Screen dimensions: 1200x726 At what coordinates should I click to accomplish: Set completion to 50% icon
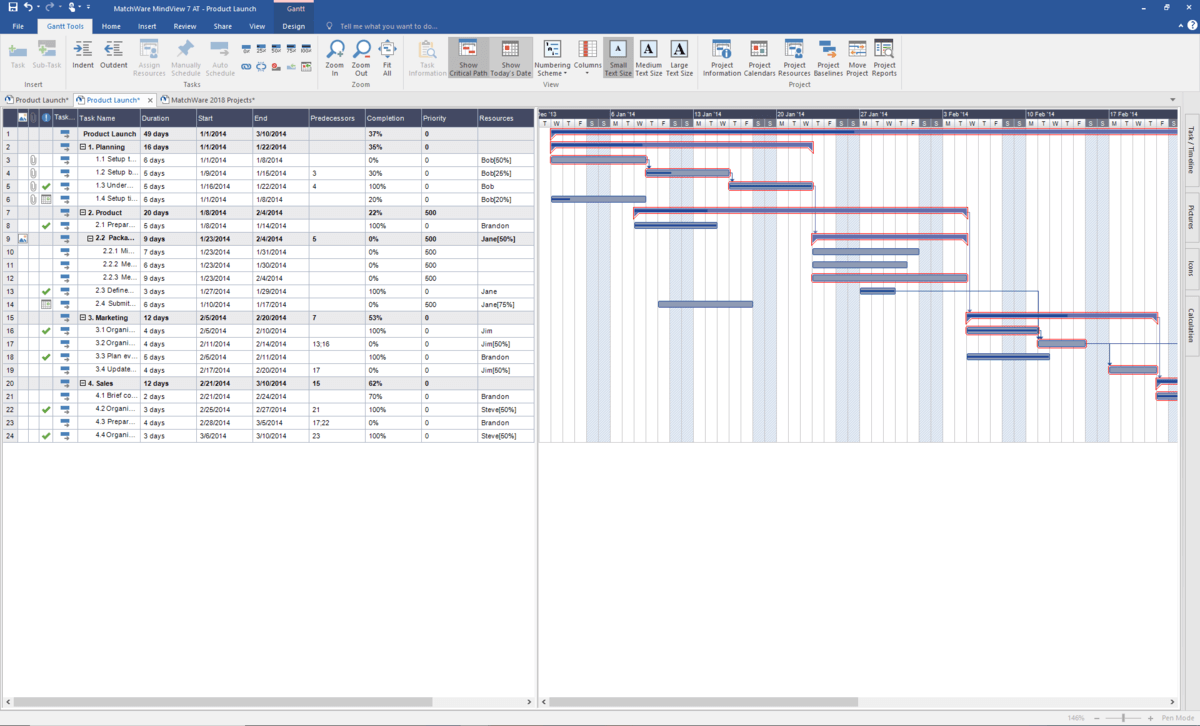pyautogui.click(x=276, y=48)
